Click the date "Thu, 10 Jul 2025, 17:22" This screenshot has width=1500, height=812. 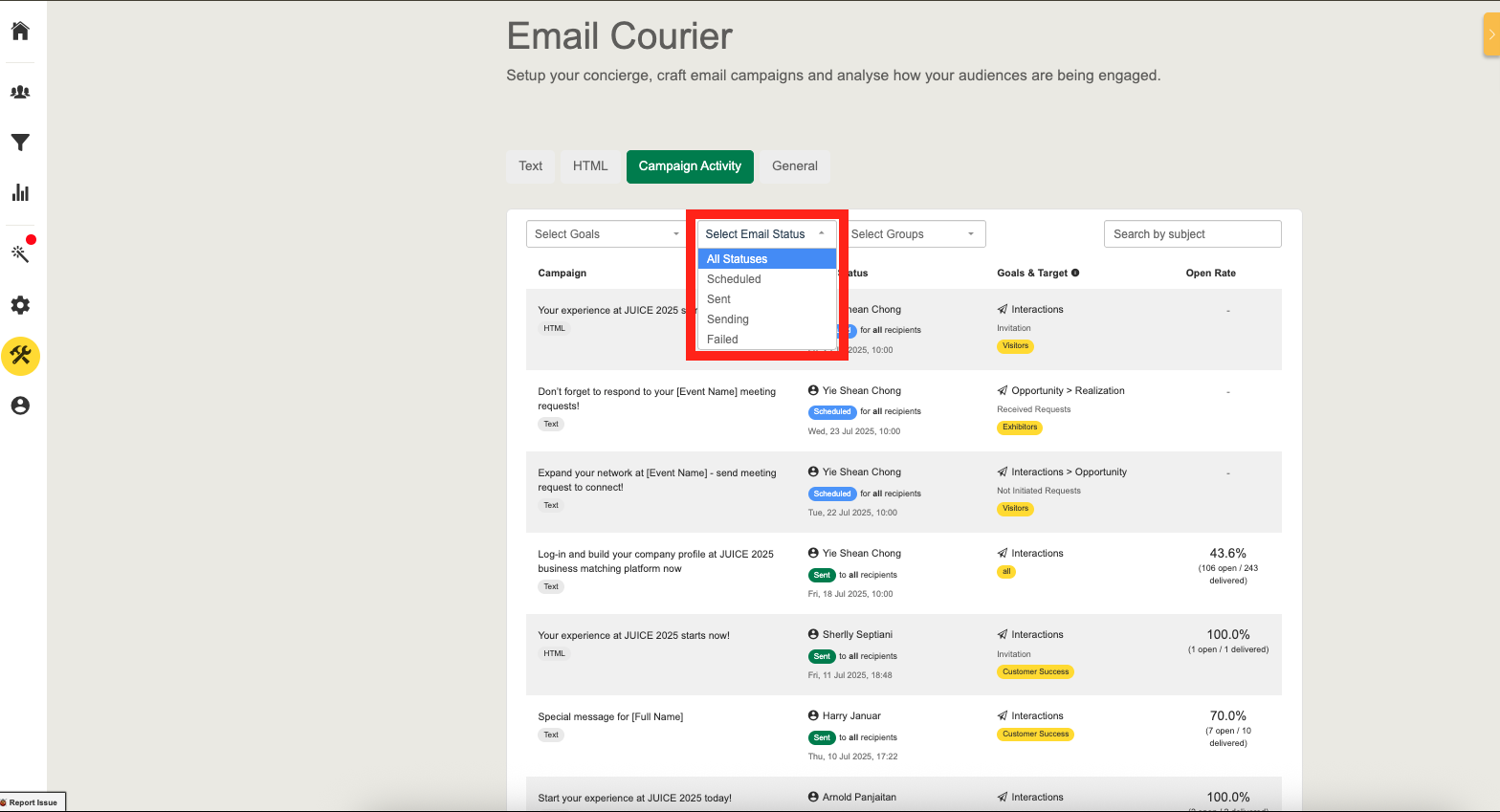point(853,757)
